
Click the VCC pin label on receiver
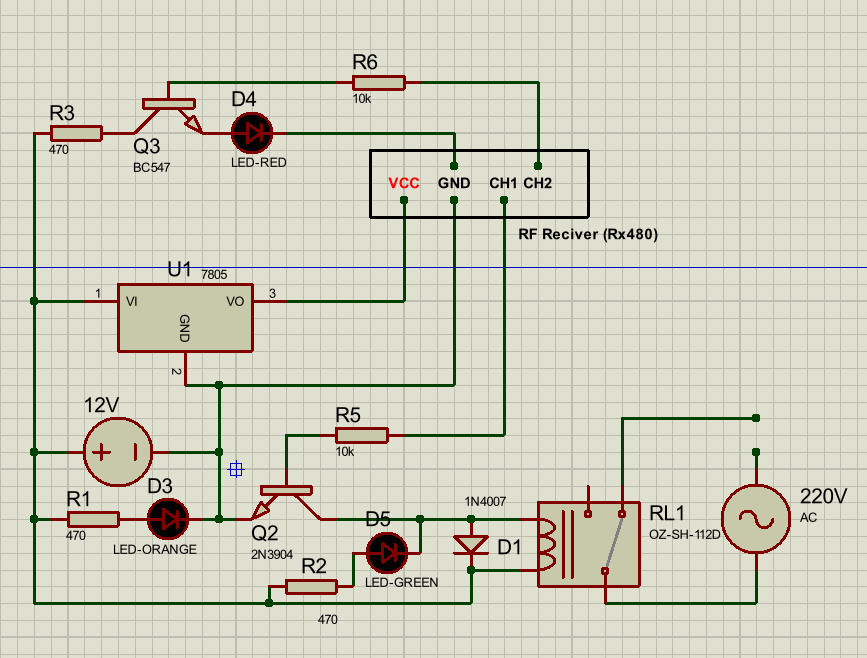pyautogui.click(x=404, y=184)
